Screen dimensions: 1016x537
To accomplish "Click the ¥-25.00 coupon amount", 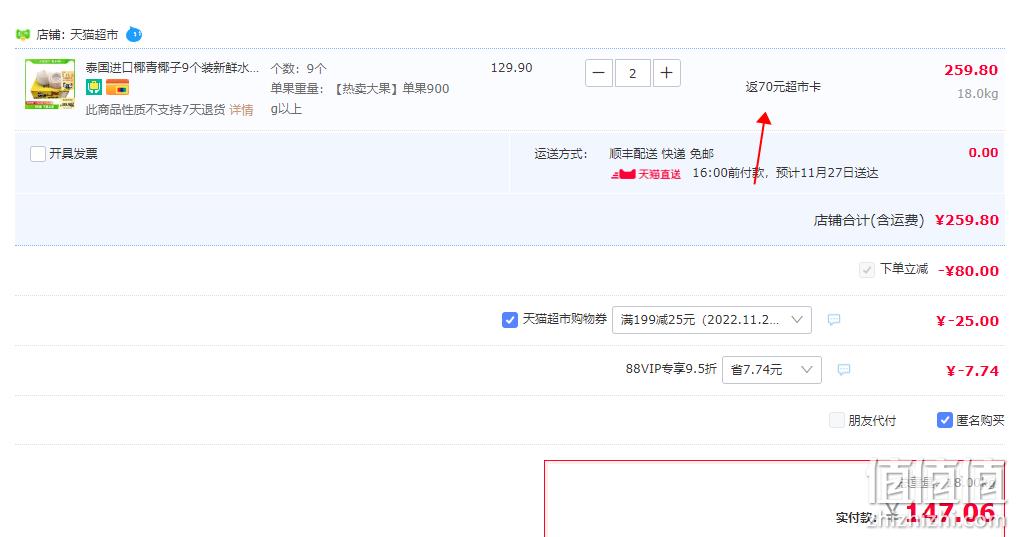I will tap(967, 321).
